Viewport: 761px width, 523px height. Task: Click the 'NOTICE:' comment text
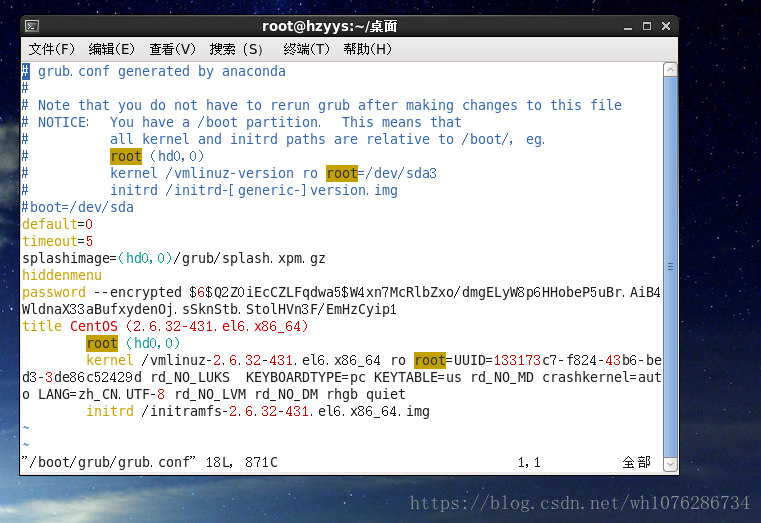[64, 122]
